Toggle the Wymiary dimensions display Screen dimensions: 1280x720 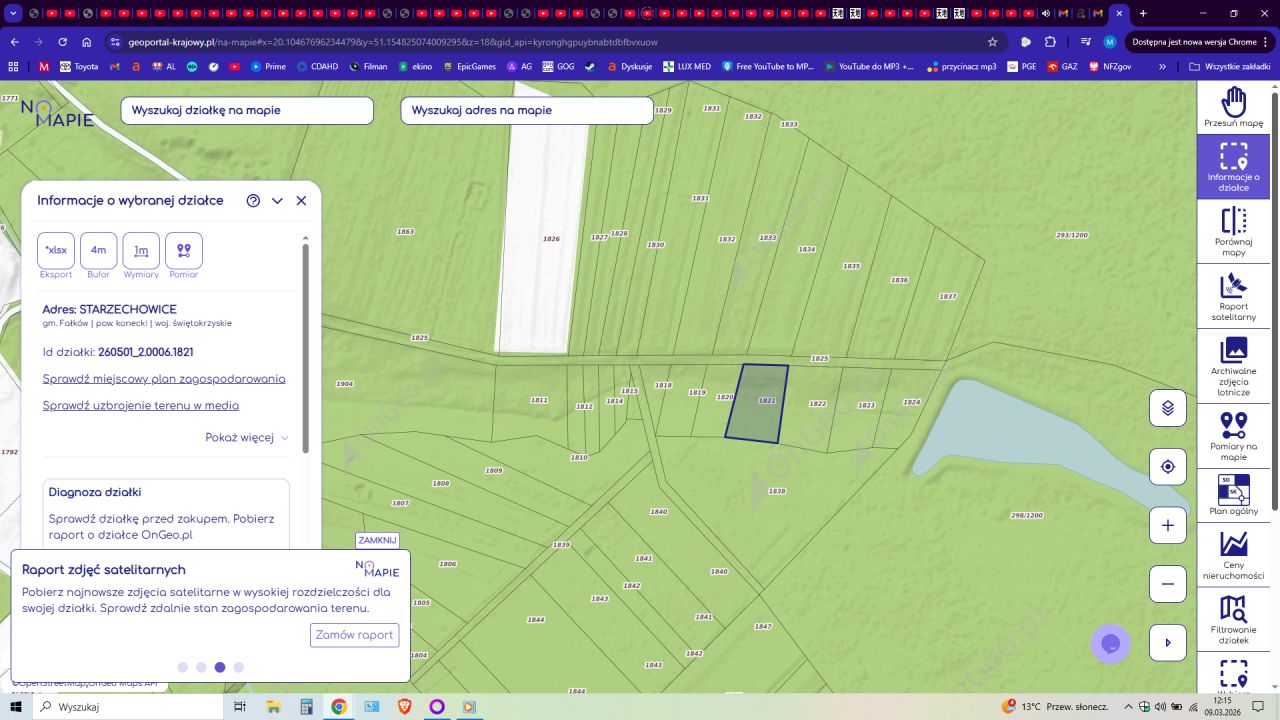[x=141, y=251]
